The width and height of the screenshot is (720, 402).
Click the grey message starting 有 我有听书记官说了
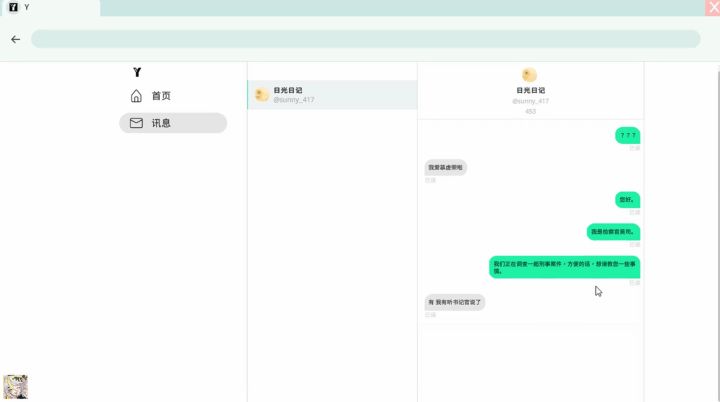coord(455,302)
